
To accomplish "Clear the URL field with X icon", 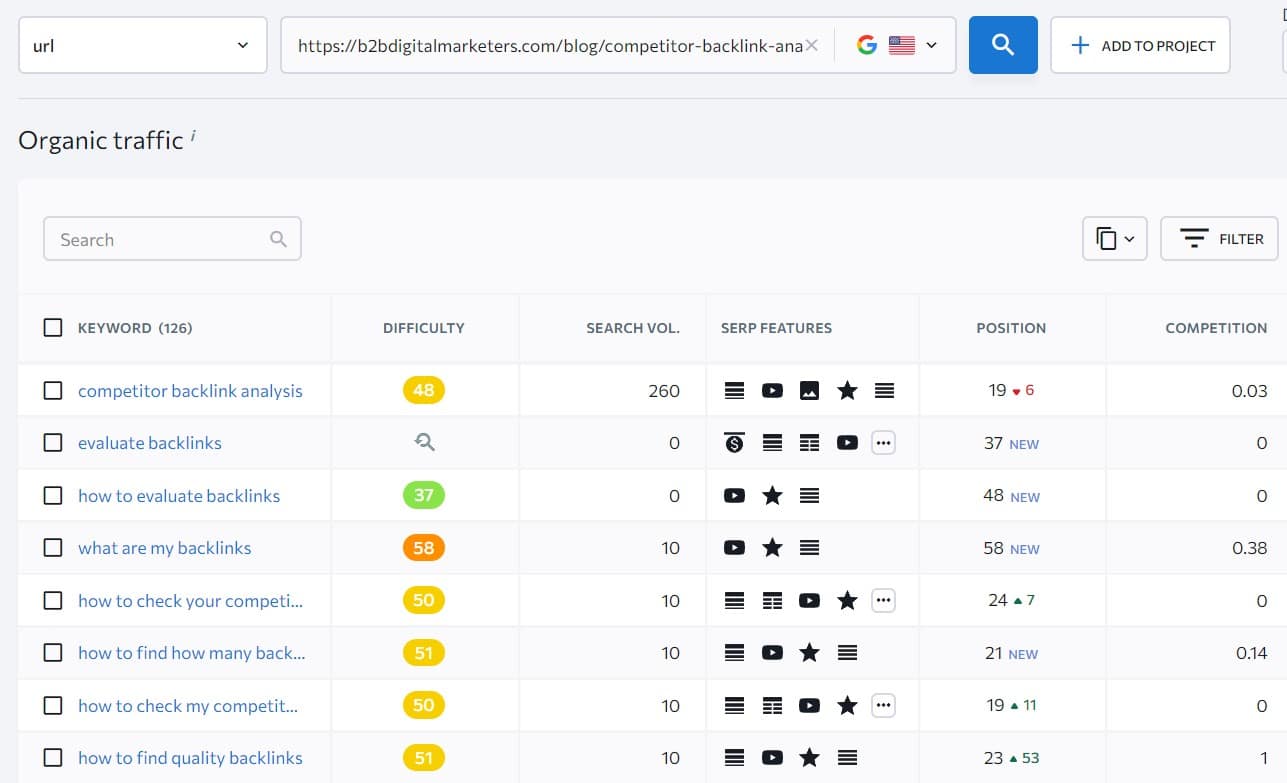I will coord(812,45).
